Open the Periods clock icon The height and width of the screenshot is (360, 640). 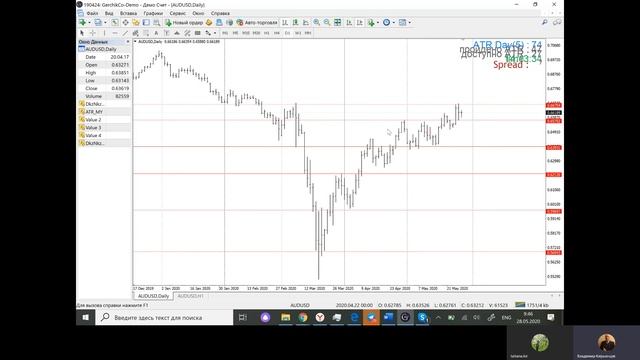click(387, 22)
